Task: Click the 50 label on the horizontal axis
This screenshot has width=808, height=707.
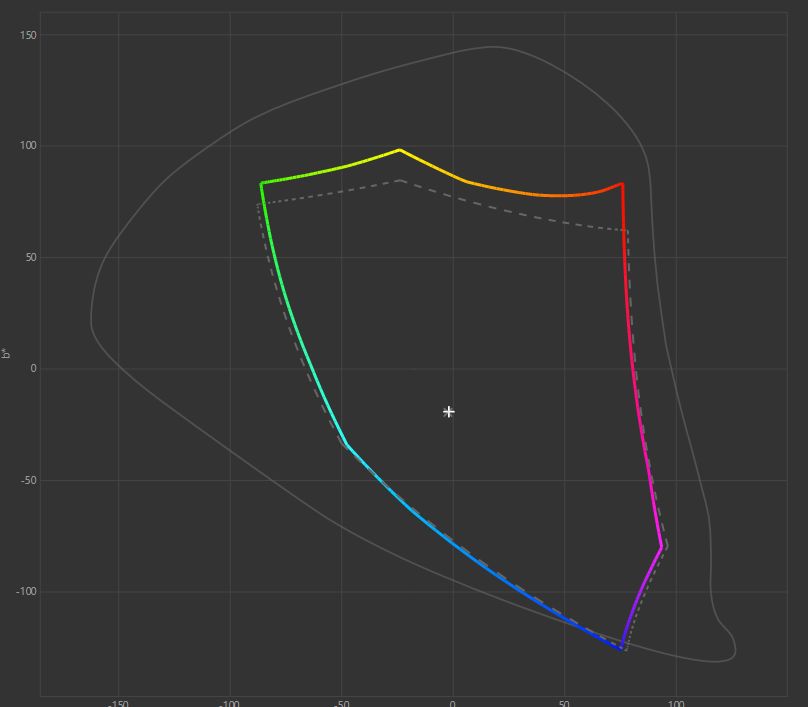Action: tap(564, 702)
